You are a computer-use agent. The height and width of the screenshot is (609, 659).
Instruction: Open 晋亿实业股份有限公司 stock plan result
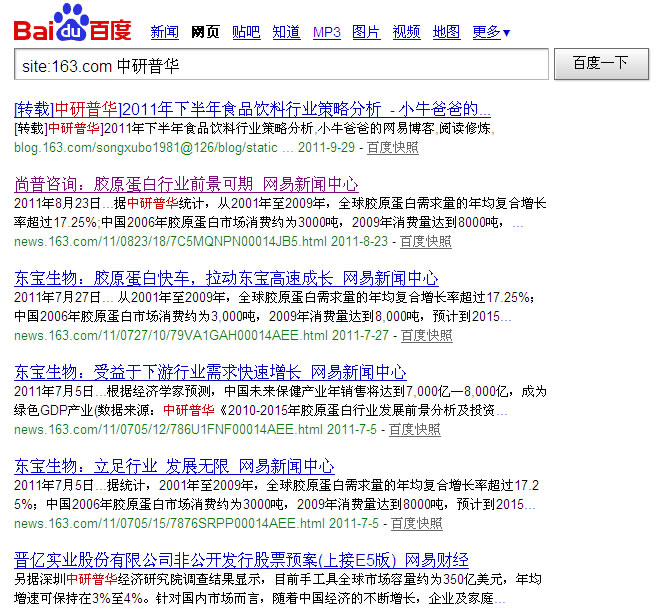pyautogui.click(x=241, y=560)
